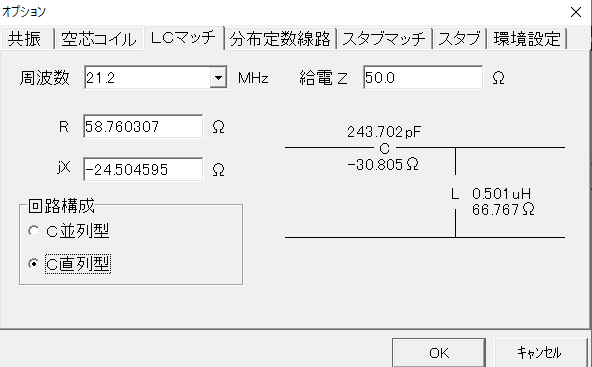This screenshot has width=592, height=367.
Task: Open the スタブ tab
Action: pyautogui.click(x=459, y=39)
